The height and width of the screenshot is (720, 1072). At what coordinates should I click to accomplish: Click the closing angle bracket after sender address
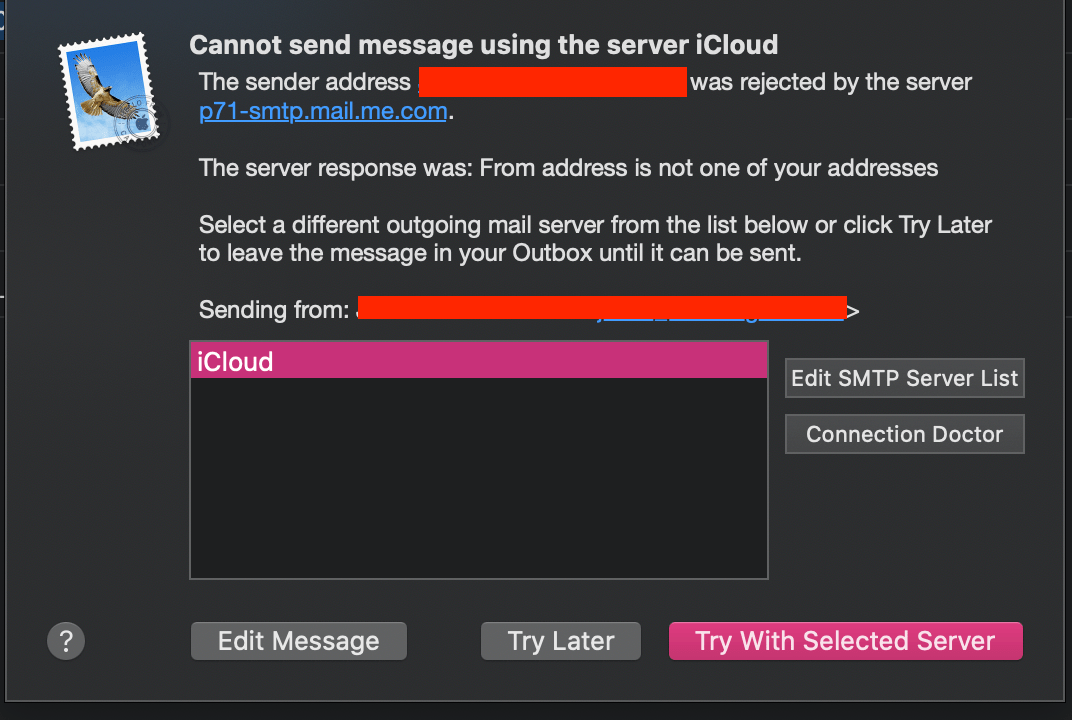pyautogui.click(x=853, y=311)
